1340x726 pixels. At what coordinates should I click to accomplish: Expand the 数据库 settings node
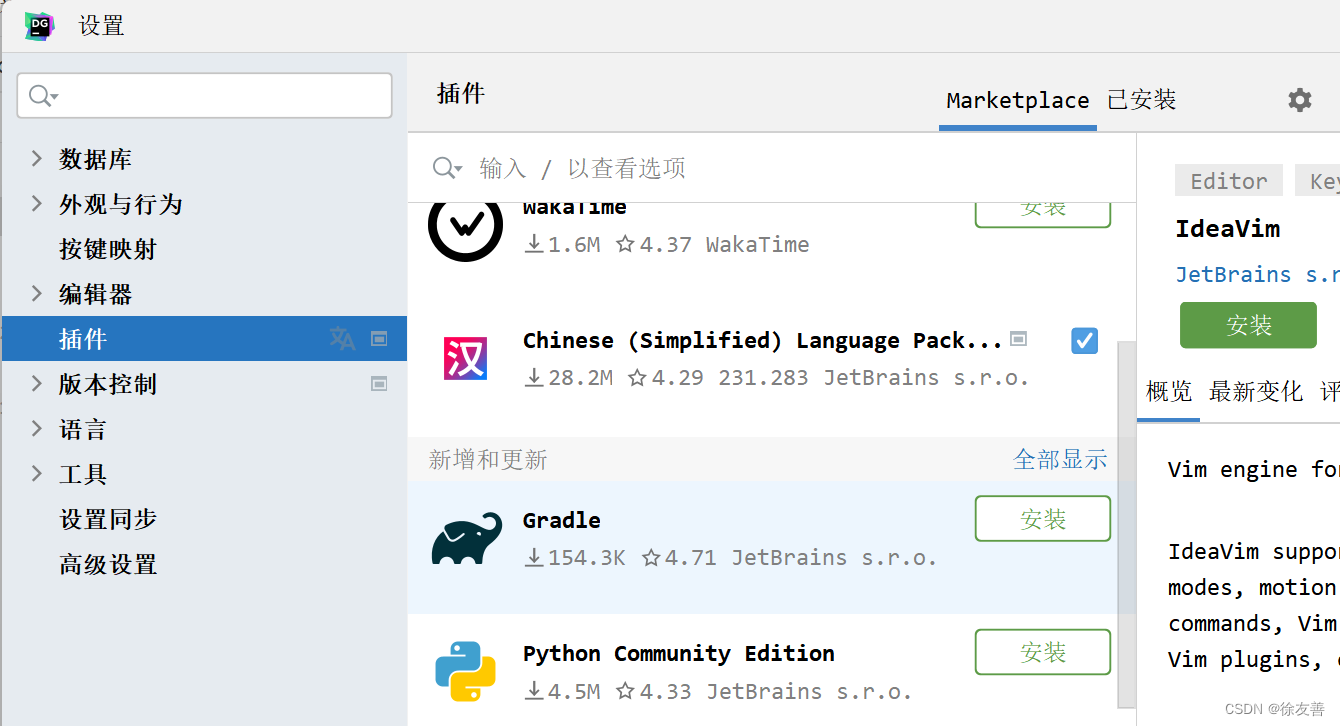click(x=37, y=158)
